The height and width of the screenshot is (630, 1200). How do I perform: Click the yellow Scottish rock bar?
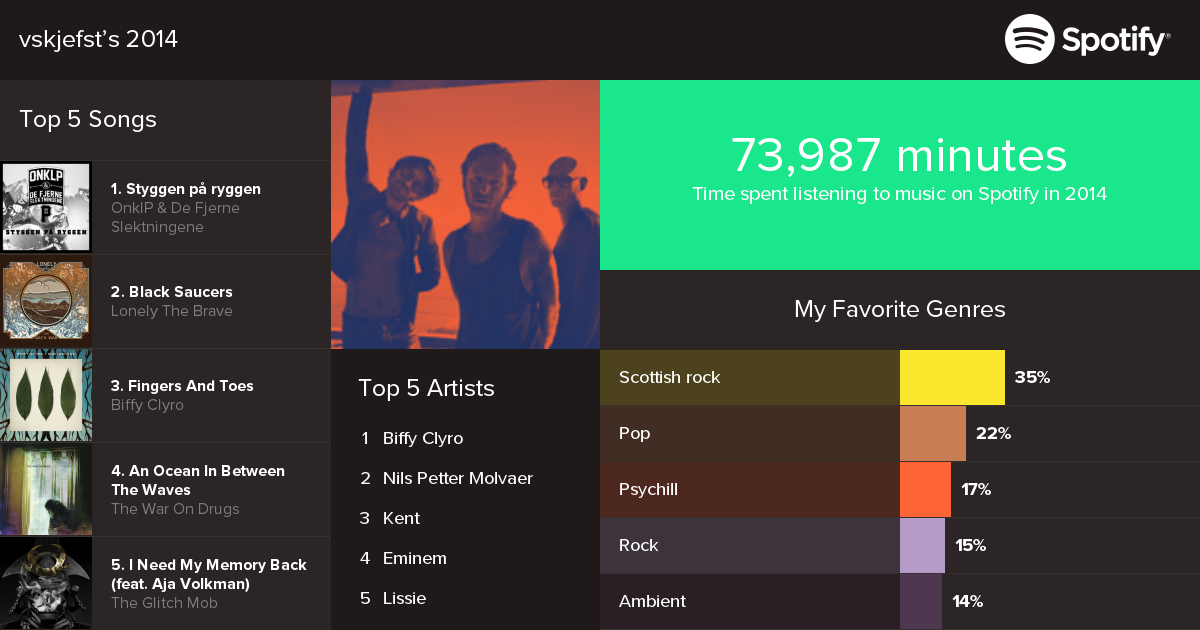coord(952,377)
